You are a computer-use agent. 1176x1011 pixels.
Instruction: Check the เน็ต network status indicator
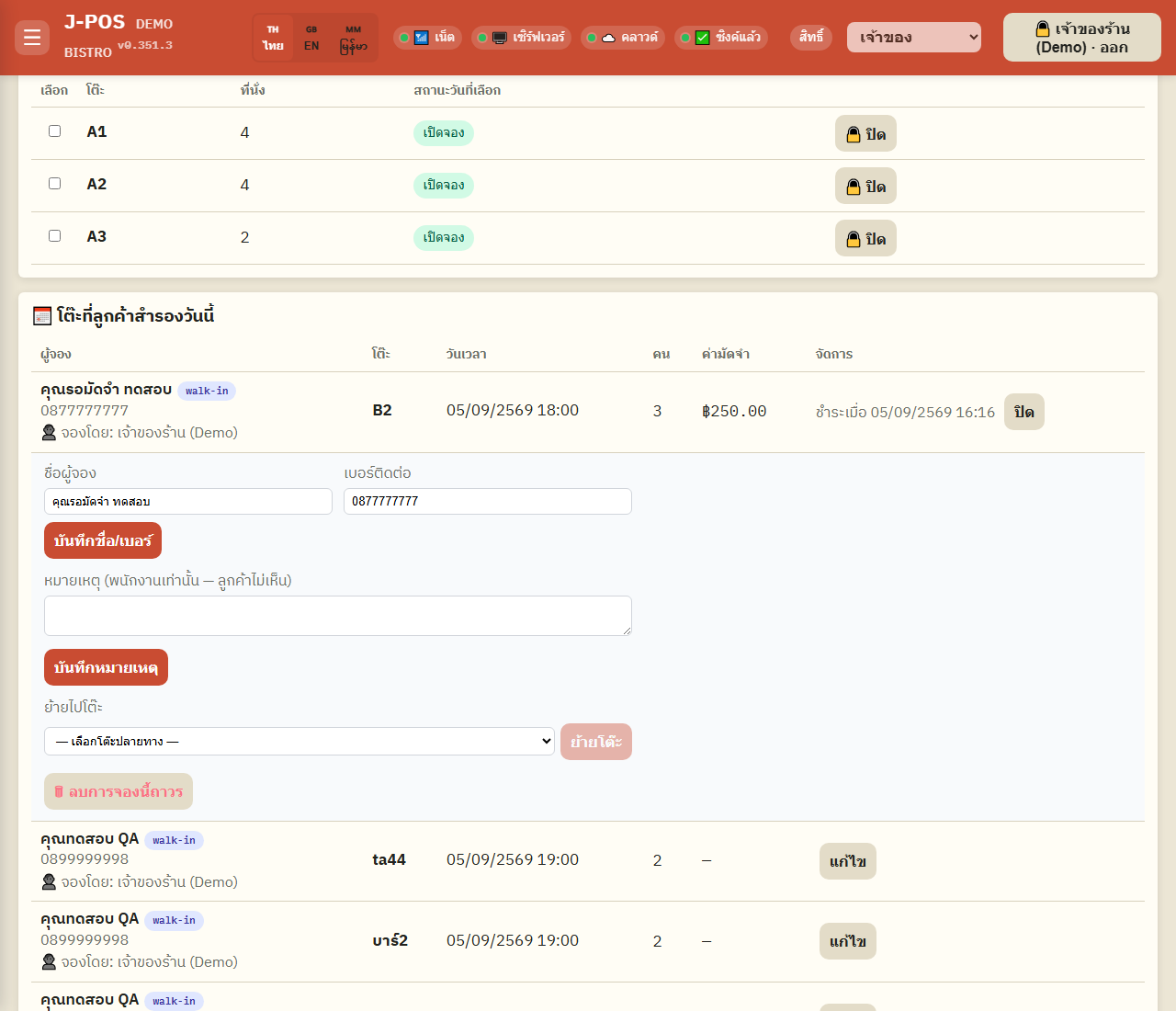click(428, 38)
